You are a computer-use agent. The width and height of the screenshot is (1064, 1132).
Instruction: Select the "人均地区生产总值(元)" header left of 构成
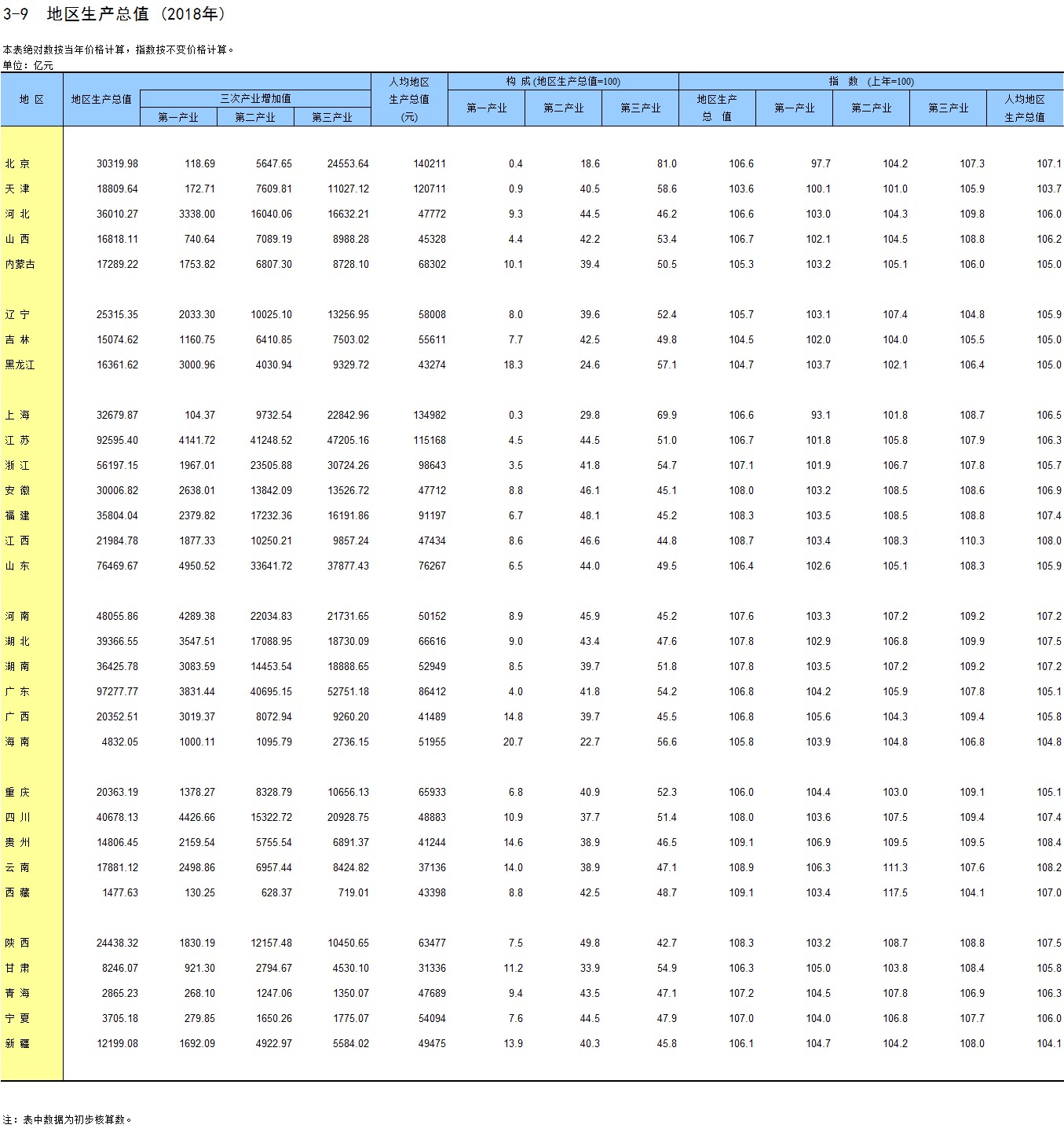[409, 99]
